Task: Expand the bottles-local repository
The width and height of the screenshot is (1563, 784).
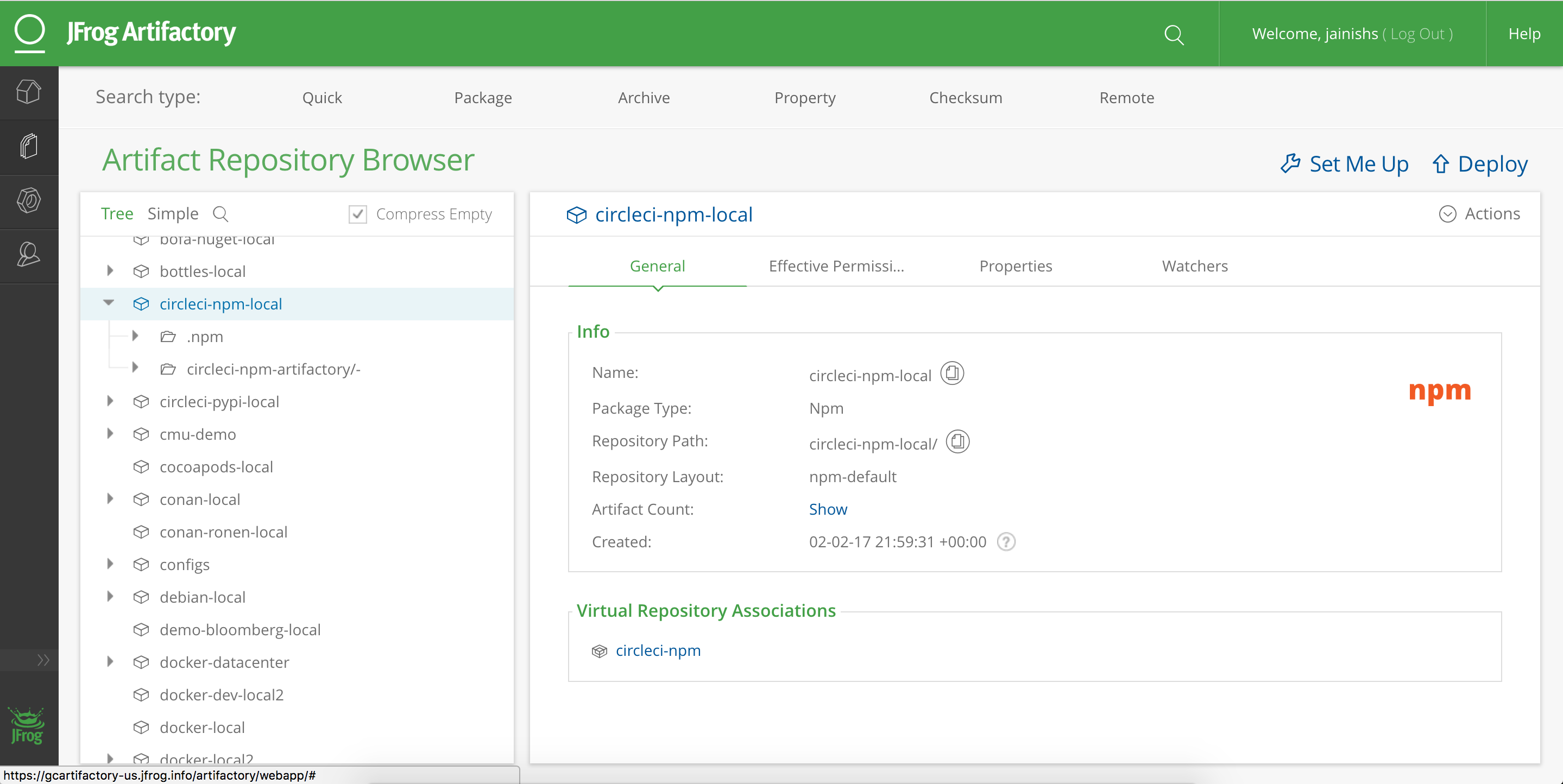Action: pos(110,270)
